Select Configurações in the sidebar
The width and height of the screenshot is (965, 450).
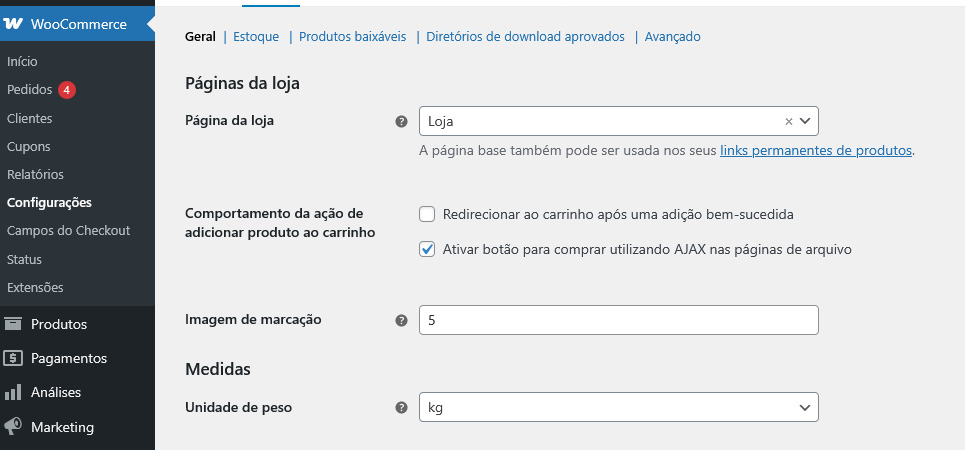49,203
